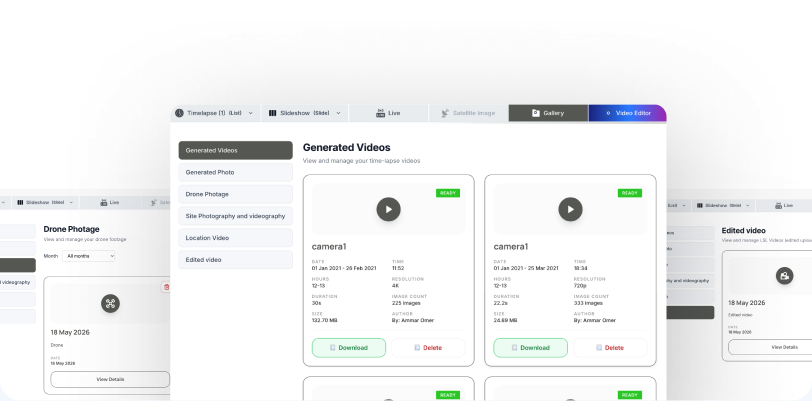Click the Slideshow icon in the Edited video window
The width and height of the screenshot is (812, 401).
pyautogui.click(x=699, y=206)
